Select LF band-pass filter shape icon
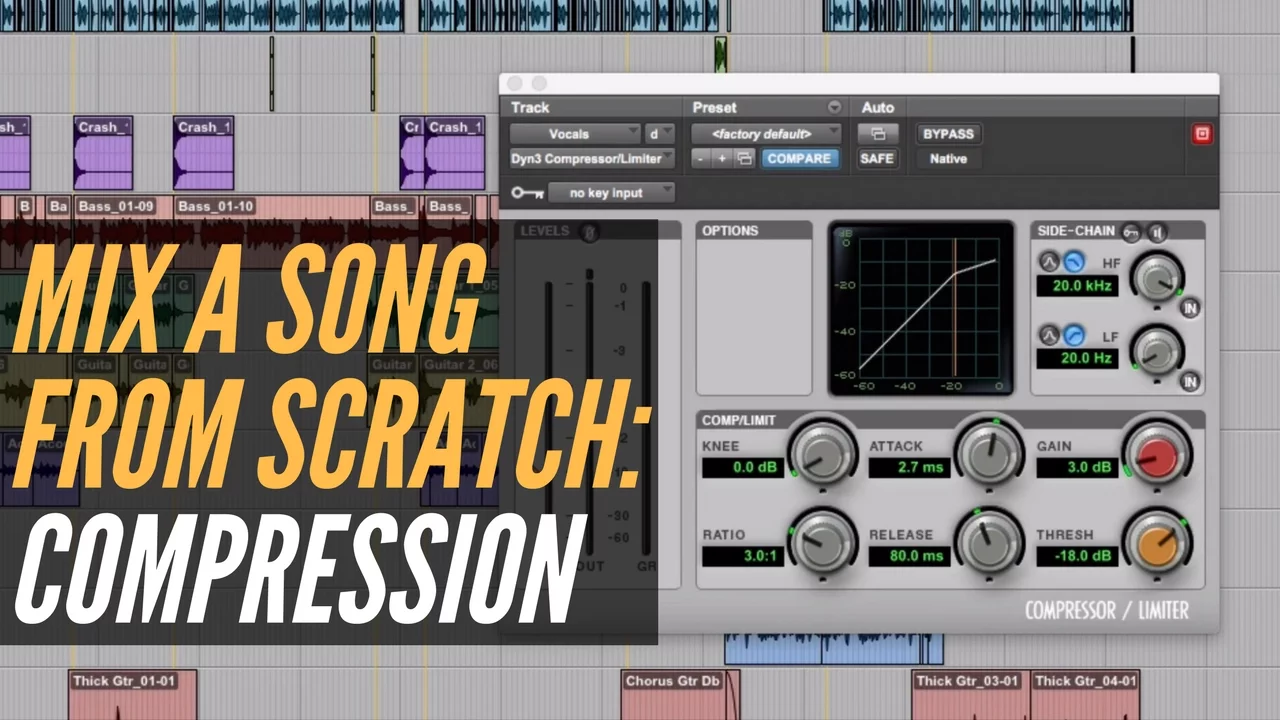The width and height of the screenshot is (1280, 720). click(1049, 335)
